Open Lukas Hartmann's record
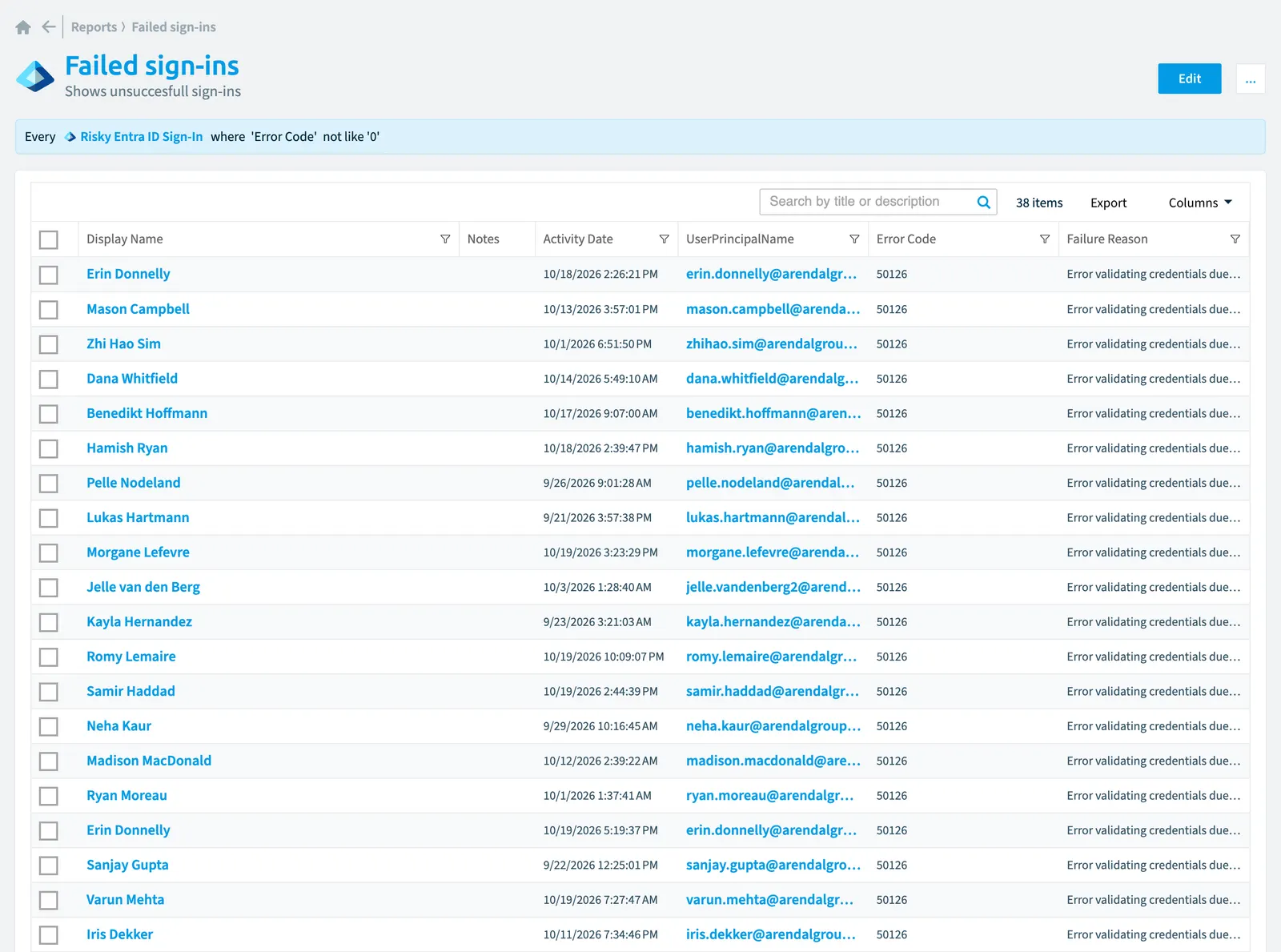1281x952 pixels. pos(138,518)
